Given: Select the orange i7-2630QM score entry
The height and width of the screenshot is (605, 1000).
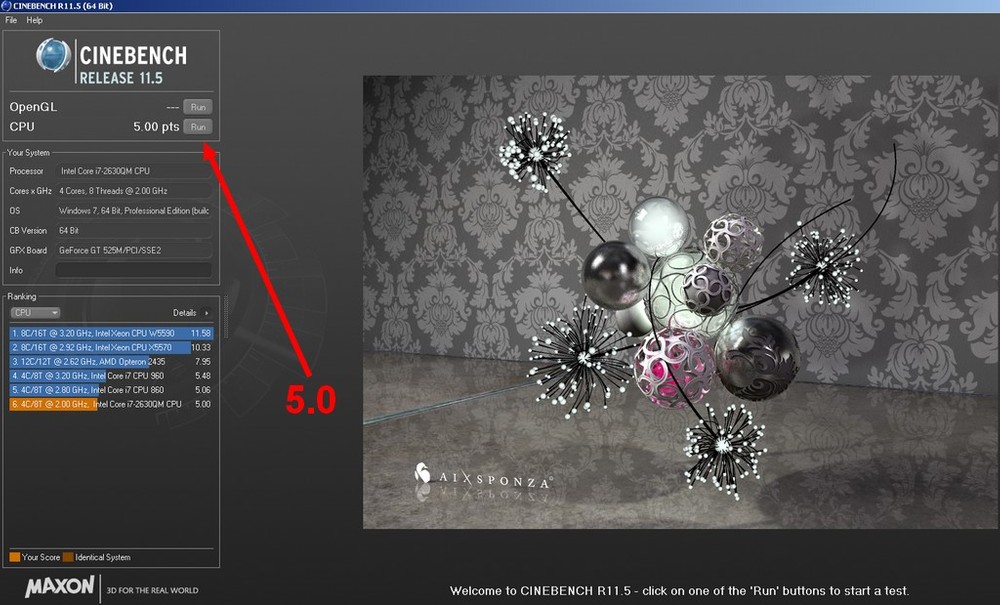Looking at the screenshot, I should click(110, 404).
